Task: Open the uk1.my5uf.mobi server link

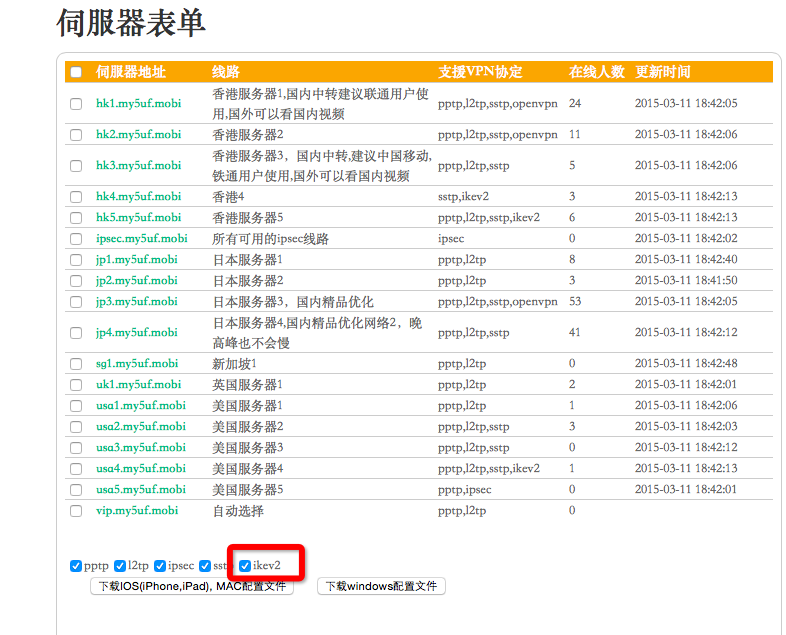Action: (x=137, y=384)
